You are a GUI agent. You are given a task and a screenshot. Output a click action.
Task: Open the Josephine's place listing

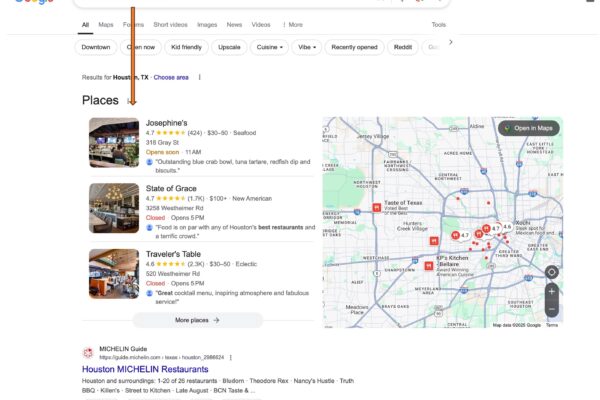(166, 123)
